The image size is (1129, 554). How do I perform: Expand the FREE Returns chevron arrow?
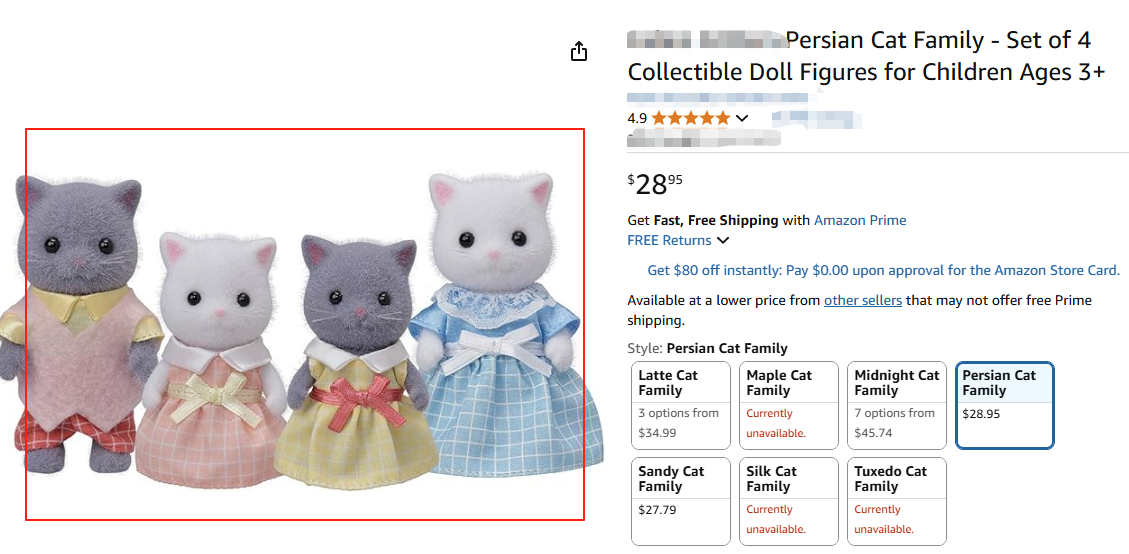tap(723, 240)
